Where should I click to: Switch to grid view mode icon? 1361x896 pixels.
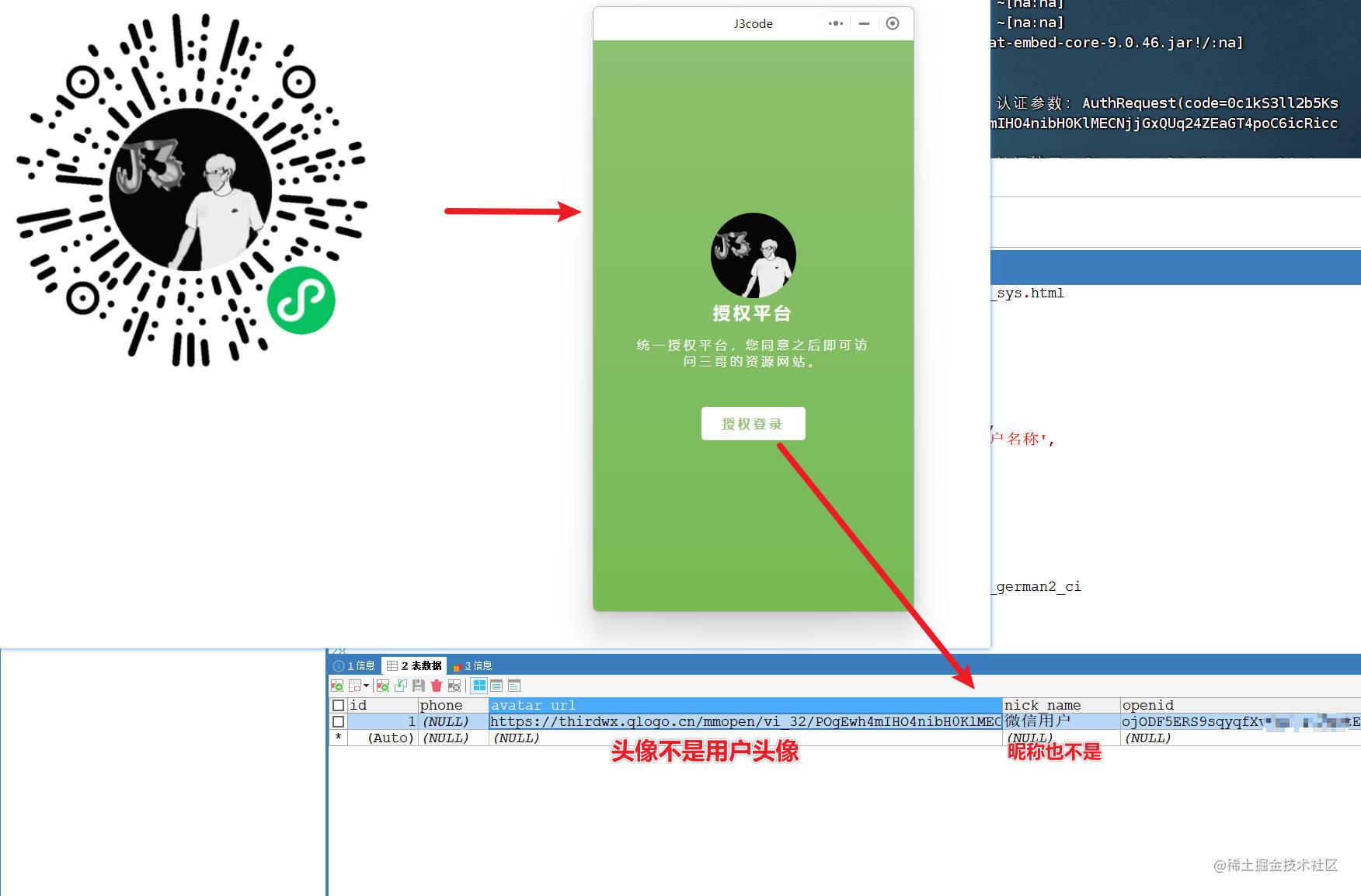click(479, 686)
